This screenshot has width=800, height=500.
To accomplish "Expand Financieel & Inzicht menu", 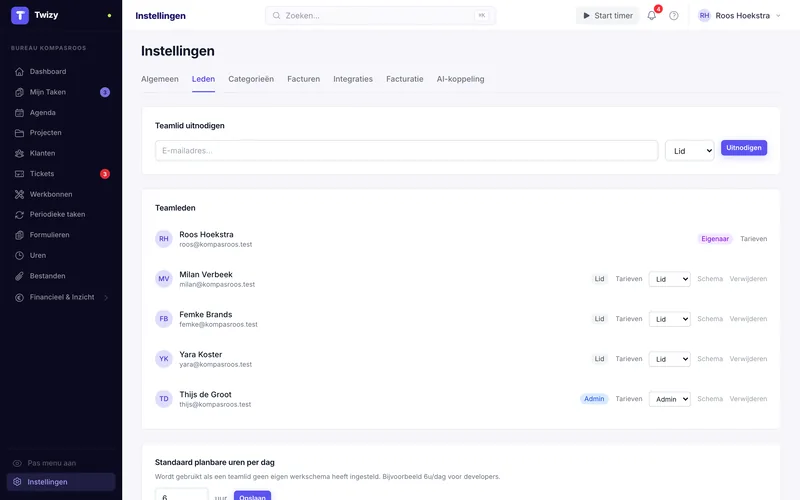I will (62, 297).
